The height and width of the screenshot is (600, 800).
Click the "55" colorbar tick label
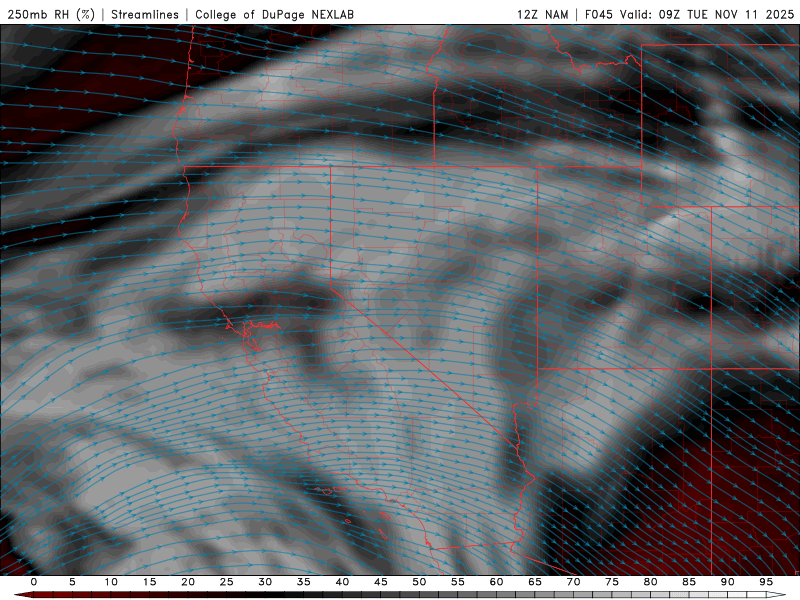click(458, 582)
